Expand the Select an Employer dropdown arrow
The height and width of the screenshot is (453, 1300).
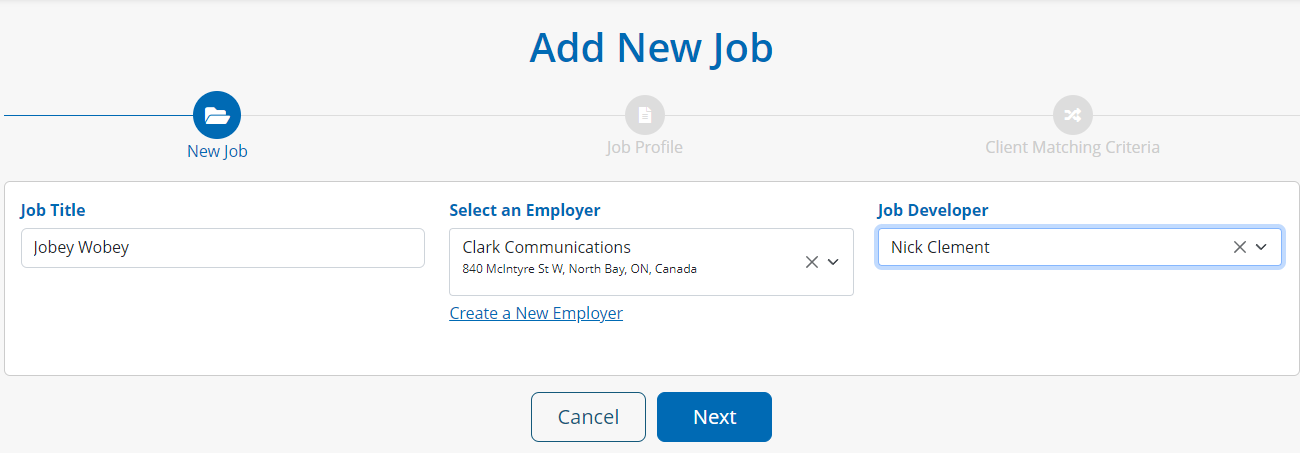tap(833, 262)
